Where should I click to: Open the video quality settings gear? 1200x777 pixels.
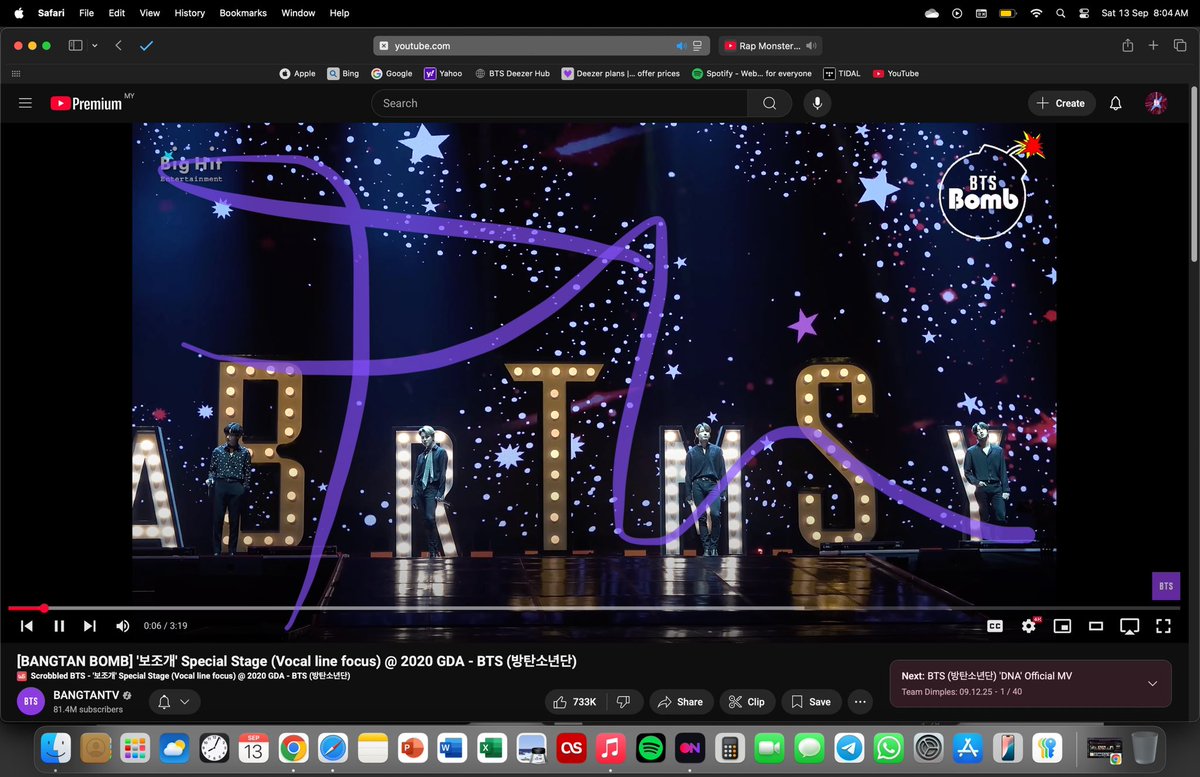(1029, 626)
